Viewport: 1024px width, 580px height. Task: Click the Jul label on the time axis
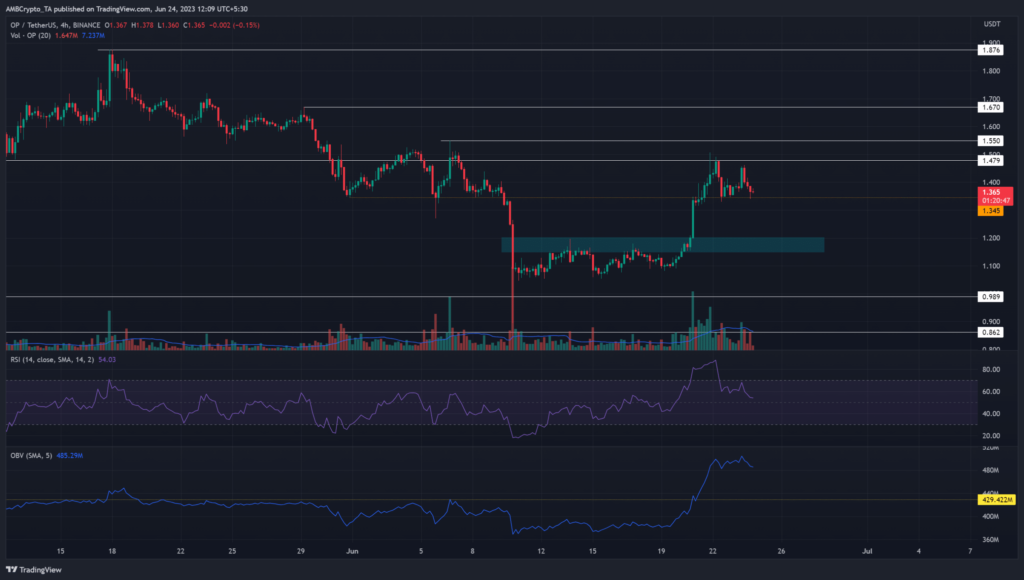pos(867,550)
